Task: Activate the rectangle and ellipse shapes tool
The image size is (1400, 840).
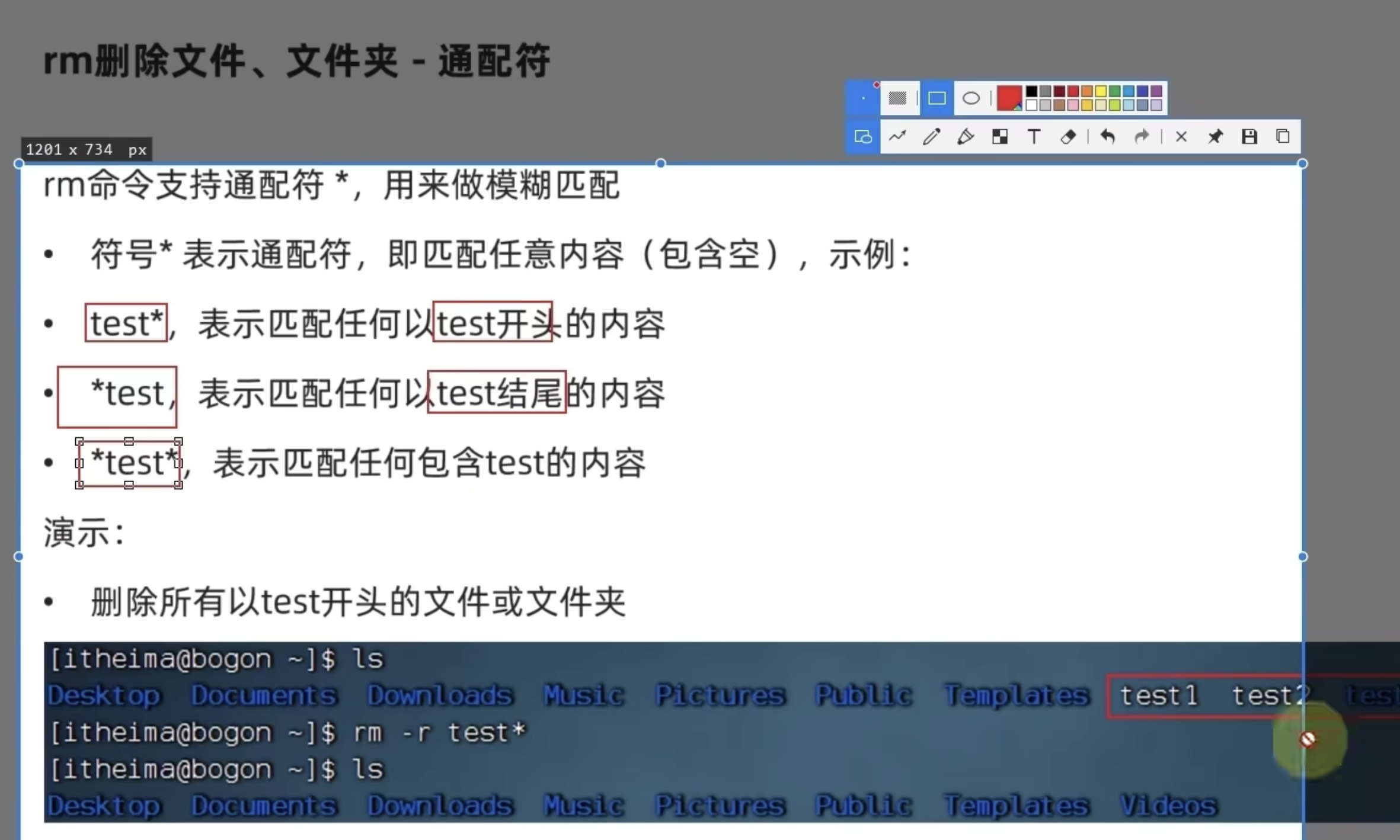Action: tap(863, 136)
